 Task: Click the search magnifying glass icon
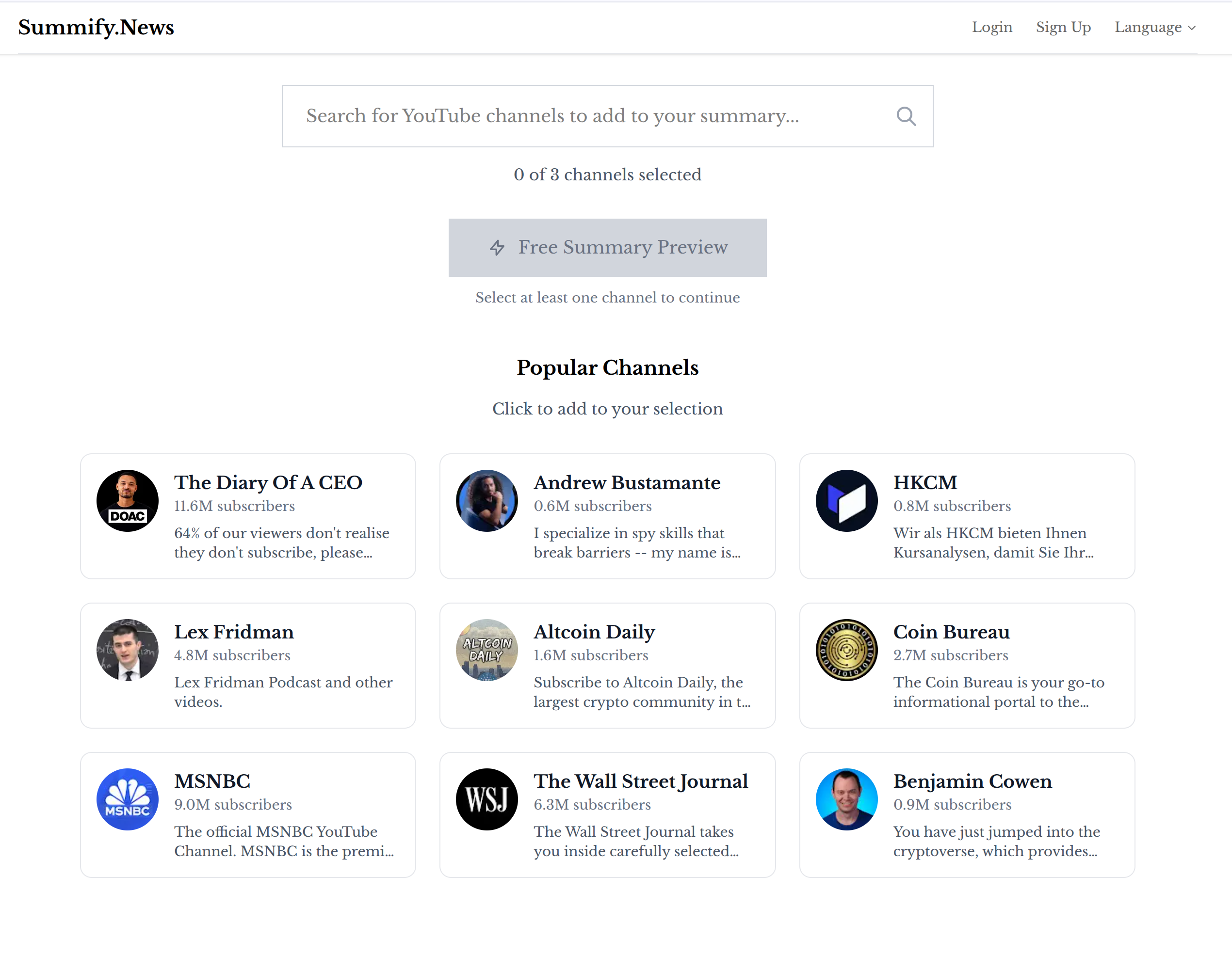(x=907, y=115)
